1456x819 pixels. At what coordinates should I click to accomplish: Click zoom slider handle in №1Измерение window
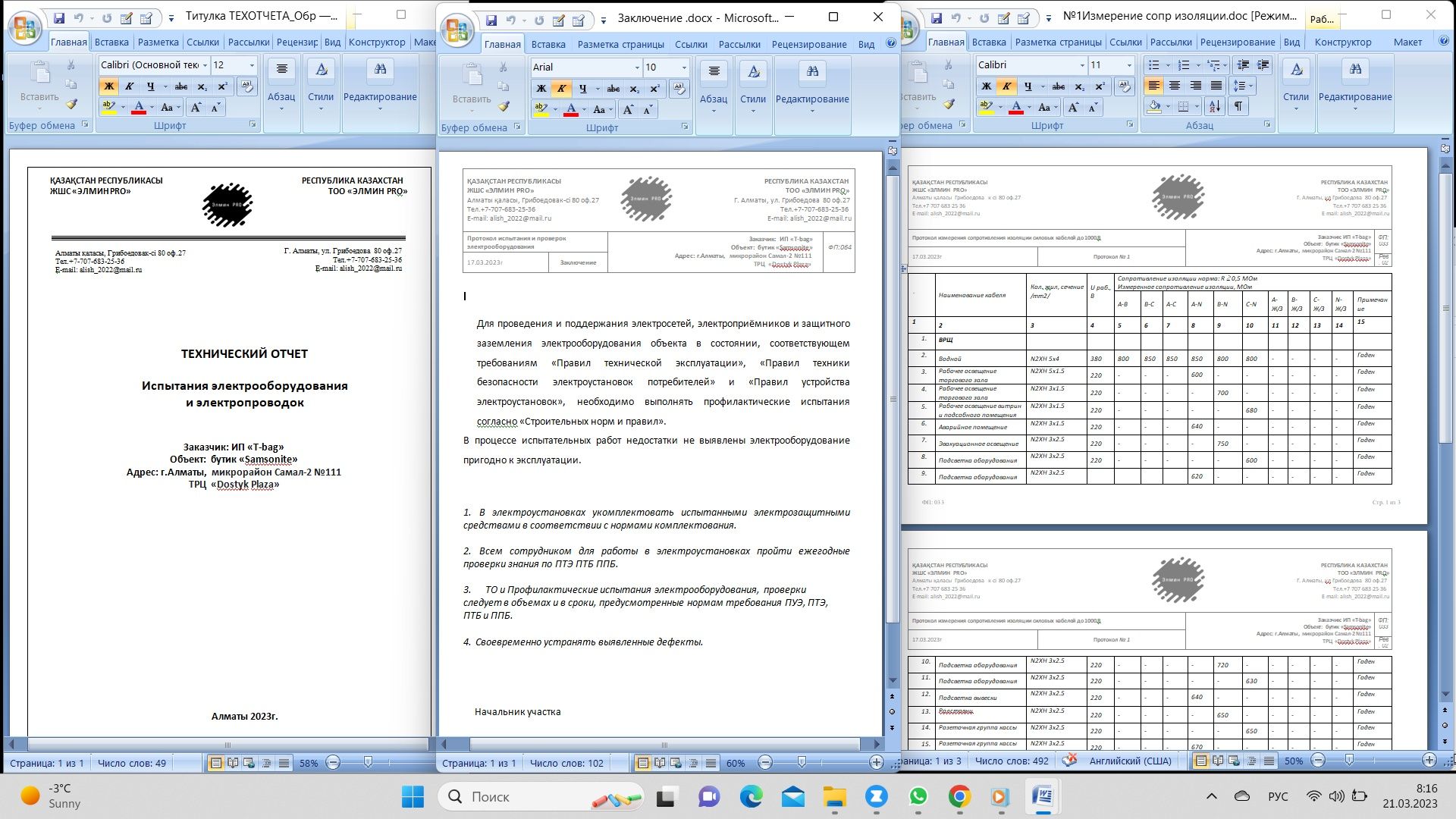[1349, 760]
